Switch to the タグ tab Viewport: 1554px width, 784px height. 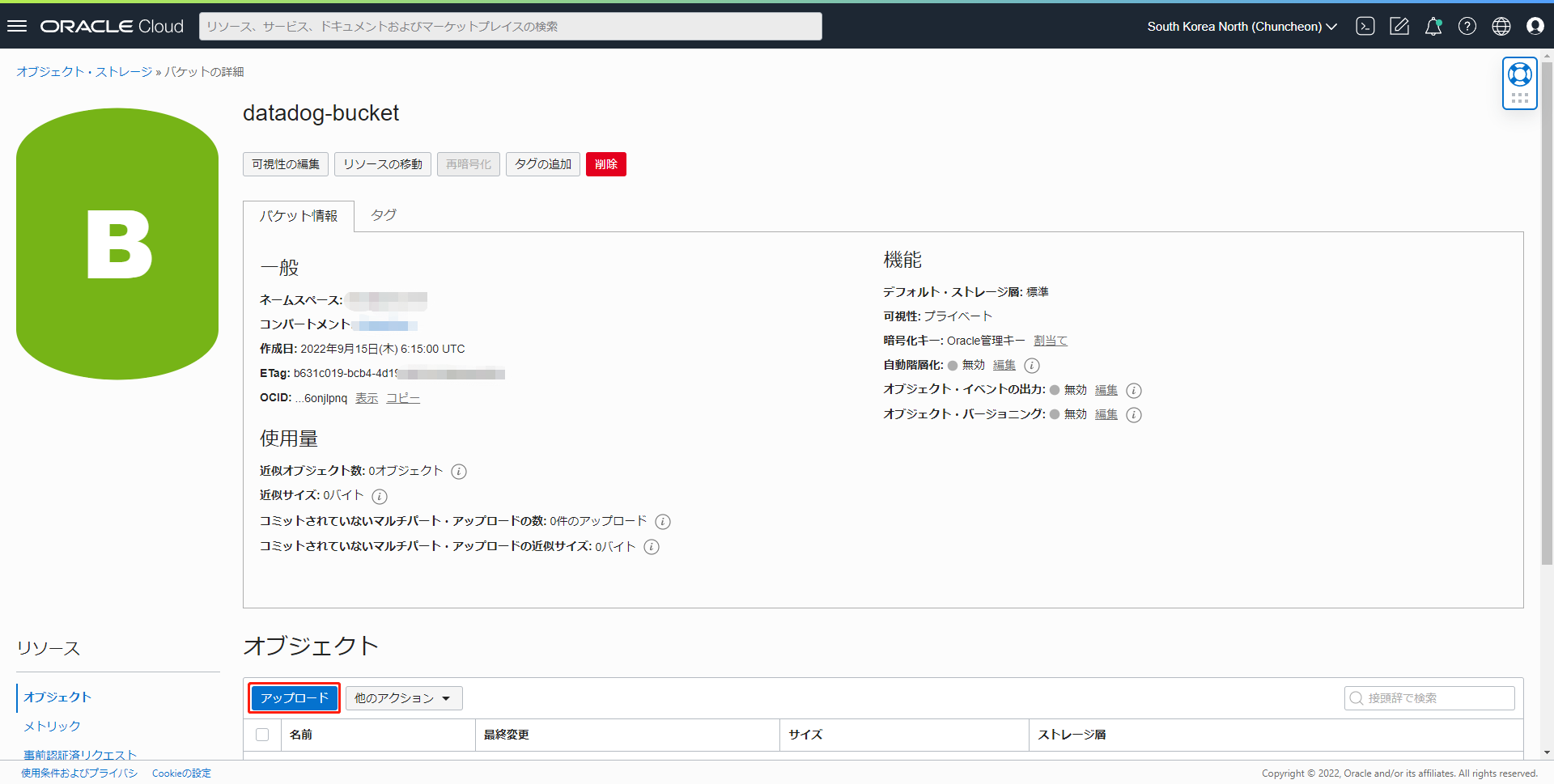384,215
